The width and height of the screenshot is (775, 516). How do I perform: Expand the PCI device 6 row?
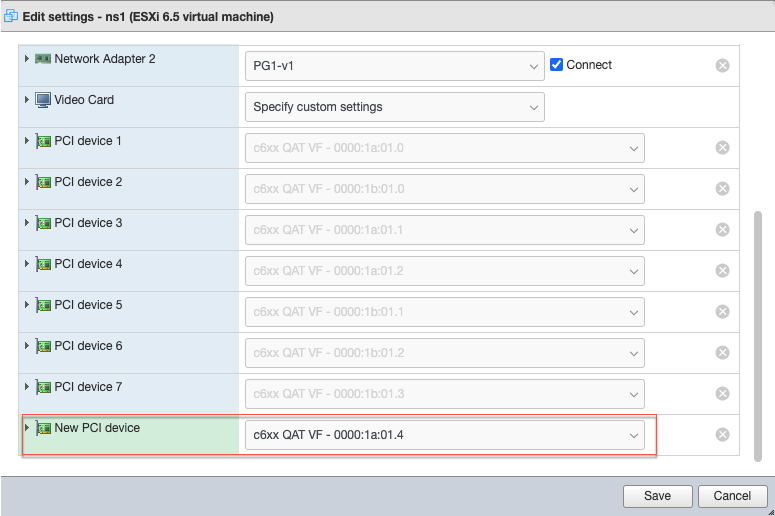point(27,345)
